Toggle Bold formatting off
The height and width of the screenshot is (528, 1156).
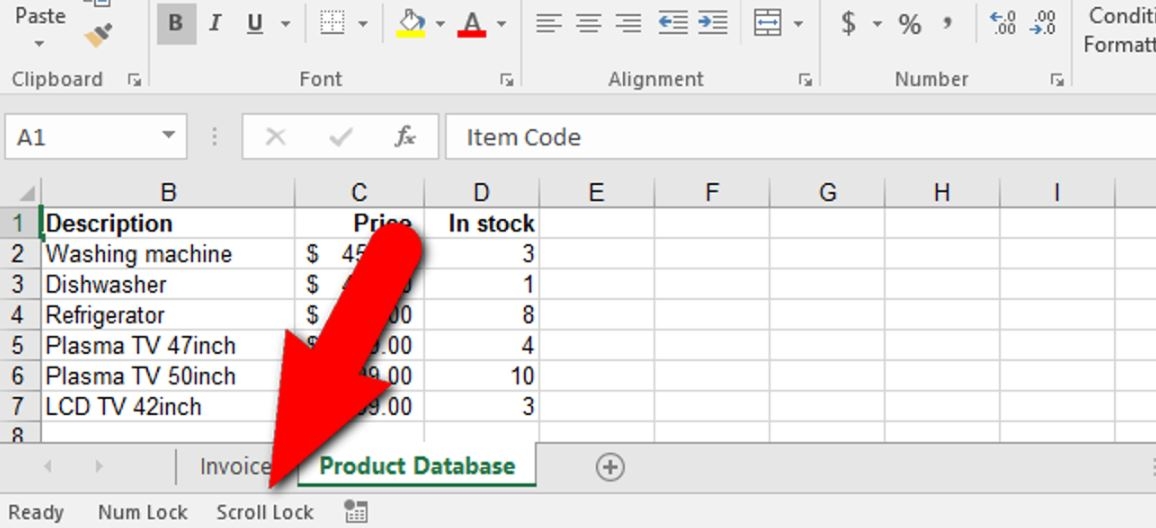pyautogui.click(x=176, y=23)
